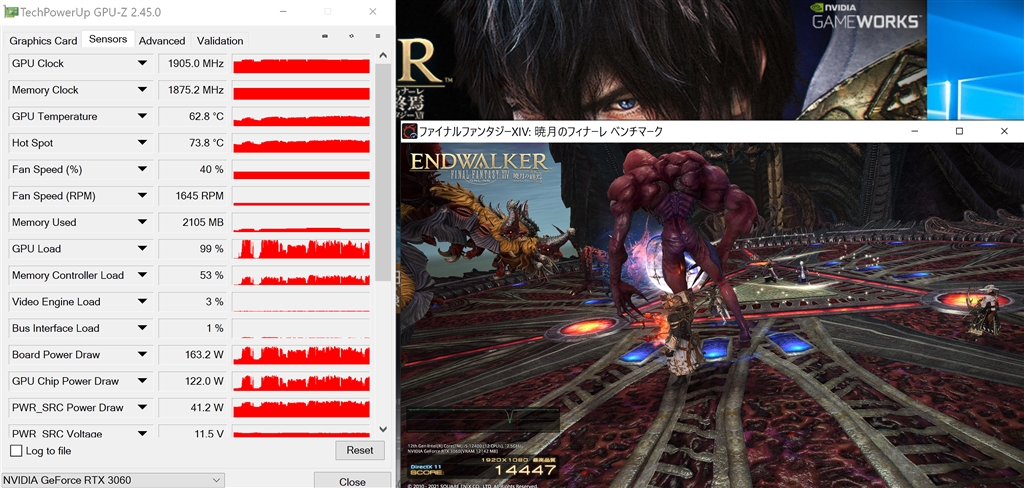
Task: Click the GPU-Z screenshot camera icon
Action: coord(325,37)
